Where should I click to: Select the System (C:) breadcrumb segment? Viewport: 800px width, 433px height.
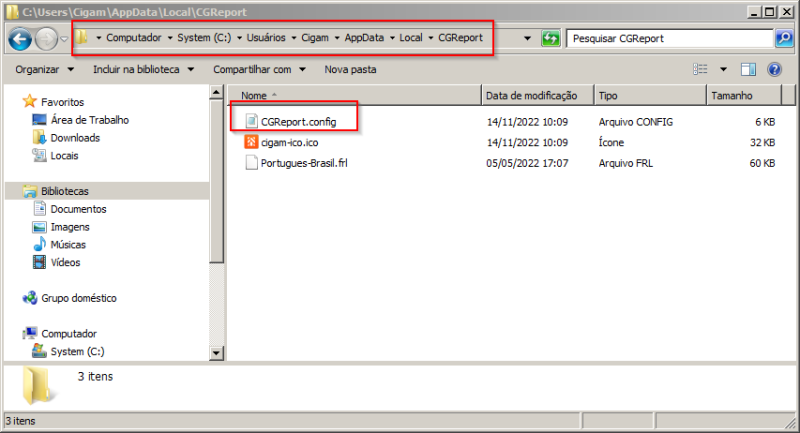(204, 38)
